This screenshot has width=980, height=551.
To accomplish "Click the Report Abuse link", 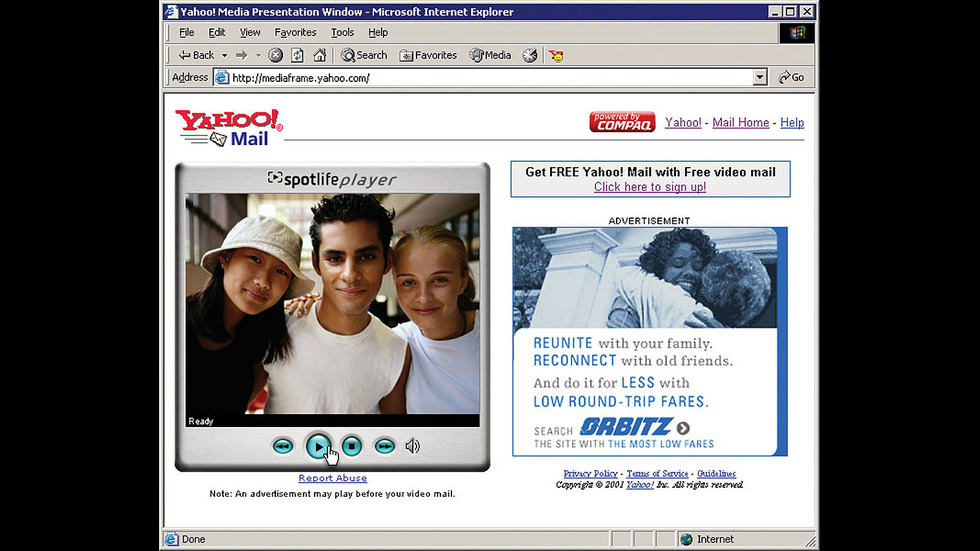I will (x=332, y=479).
